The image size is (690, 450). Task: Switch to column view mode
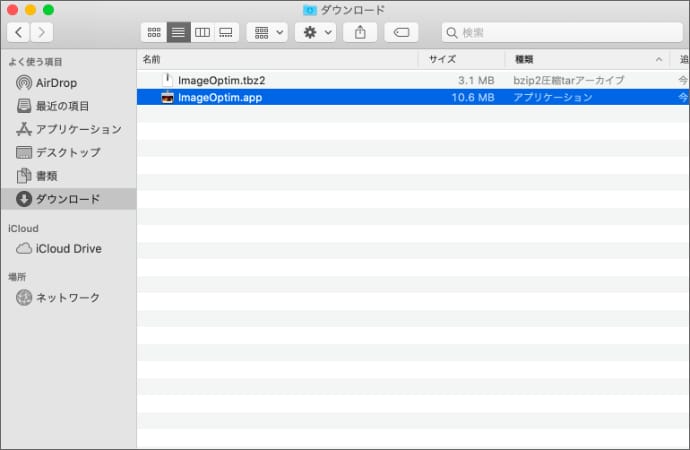tap(202, 33)
